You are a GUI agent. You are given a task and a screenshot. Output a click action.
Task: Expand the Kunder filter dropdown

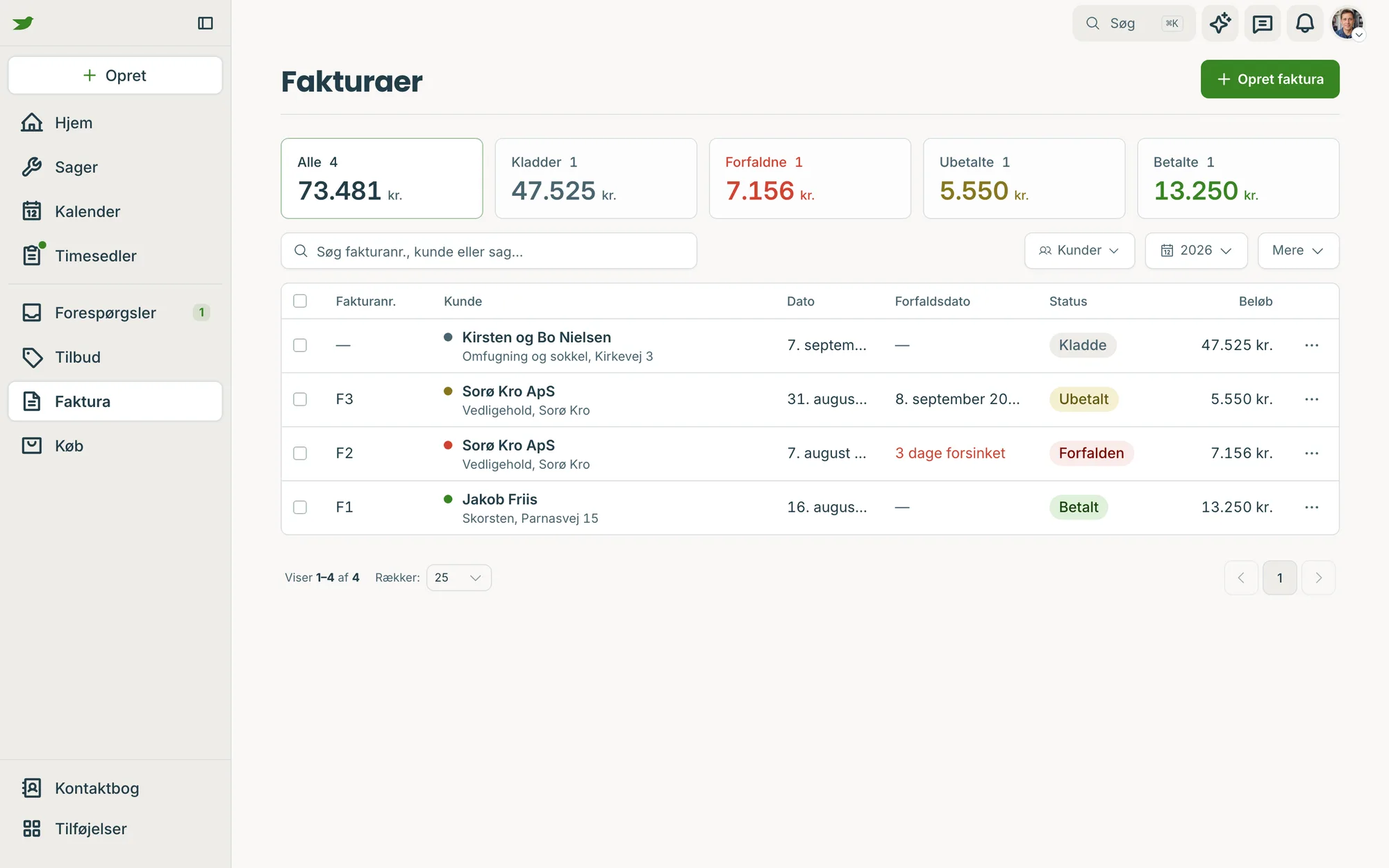[x=1079, y=251]
